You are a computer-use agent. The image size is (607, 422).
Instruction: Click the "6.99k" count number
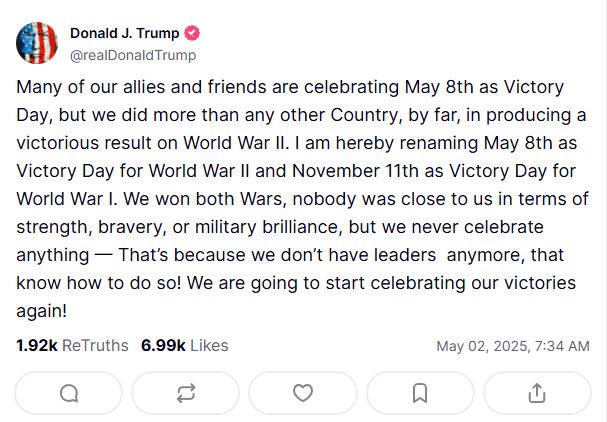(x=163, y=346)
